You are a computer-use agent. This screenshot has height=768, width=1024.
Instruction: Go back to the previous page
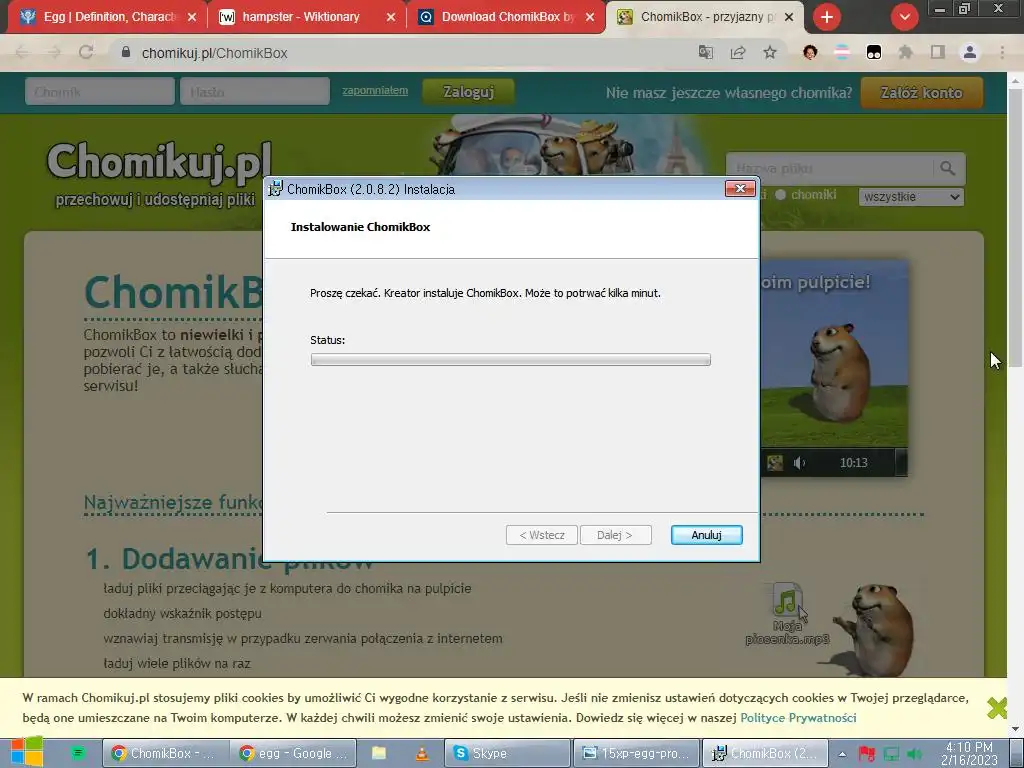[x=22, y=53]
